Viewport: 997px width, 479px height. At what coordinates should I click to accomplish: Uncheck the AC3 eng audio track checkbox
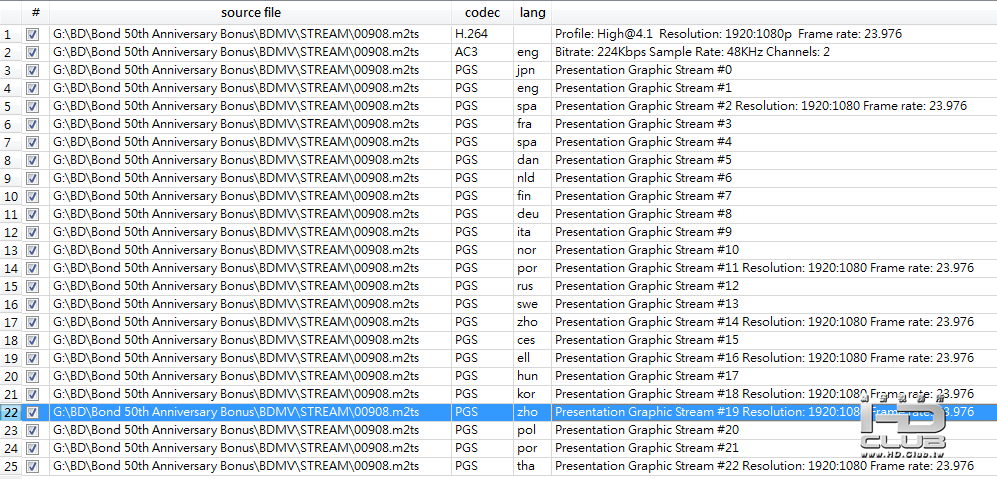pos(33,52)
